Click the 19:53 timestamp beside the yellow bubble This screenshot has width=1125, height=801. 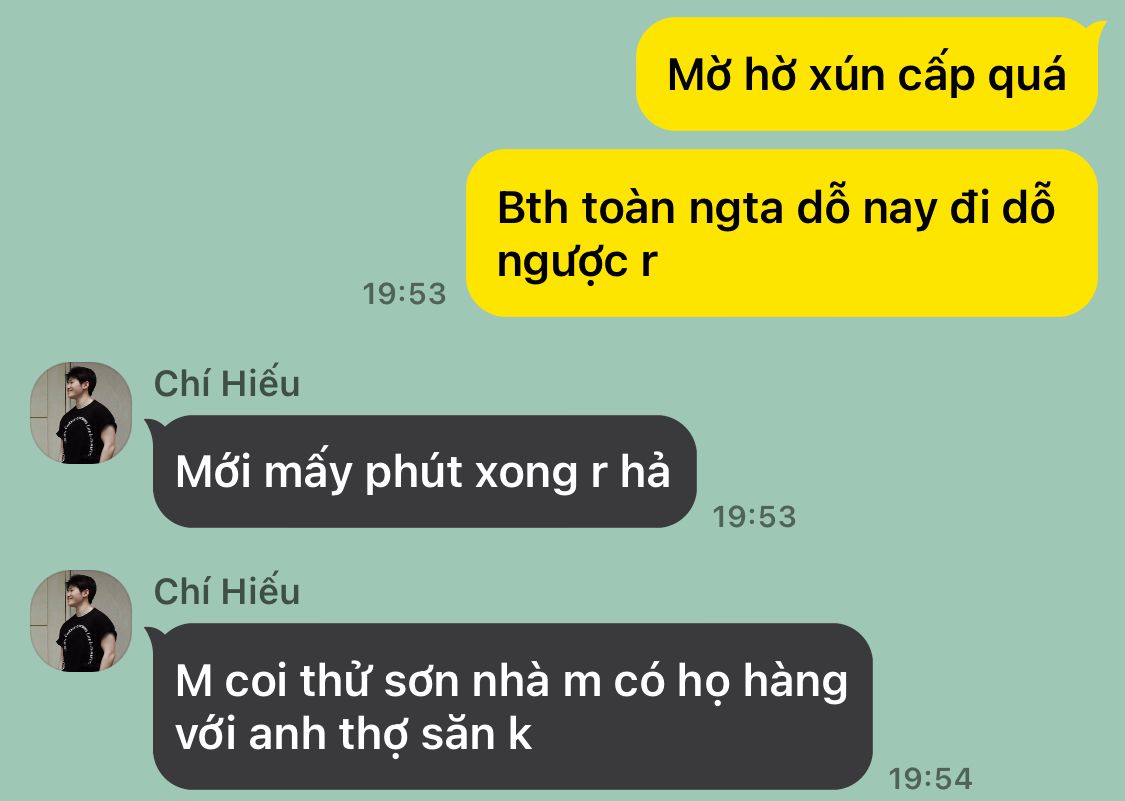click(404, 294)
